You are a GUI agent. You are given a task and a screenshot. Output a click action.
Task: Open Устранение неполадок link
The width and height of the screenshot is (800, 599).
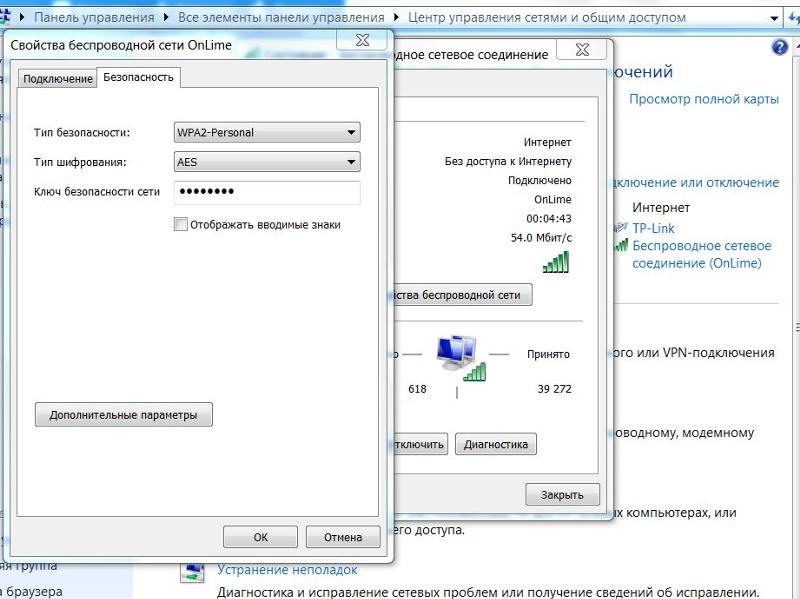coord(287,569)
